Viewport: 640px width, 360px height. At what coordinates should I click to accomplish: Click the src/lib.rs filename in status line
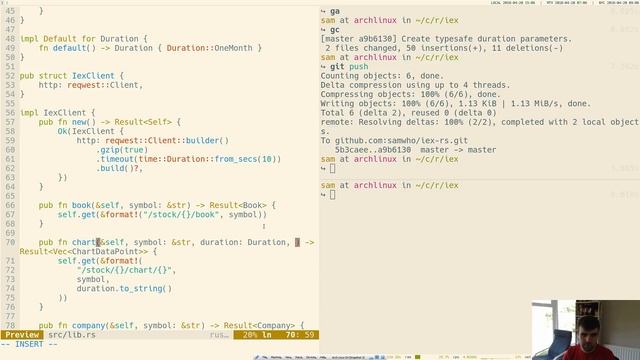tap(72, 335)
